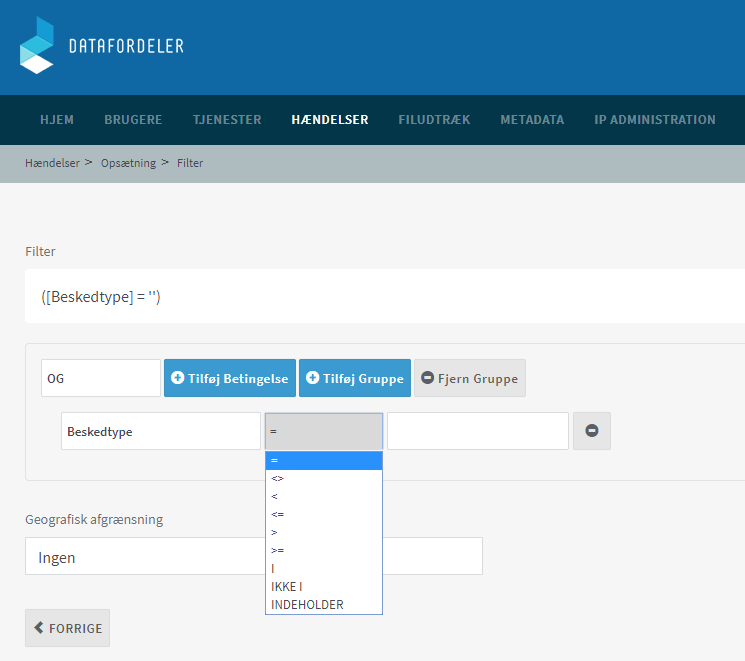The height and width of the screenshot is (661, 745).
Task: Open the Metadata navigation item
Action: point(532,120)
